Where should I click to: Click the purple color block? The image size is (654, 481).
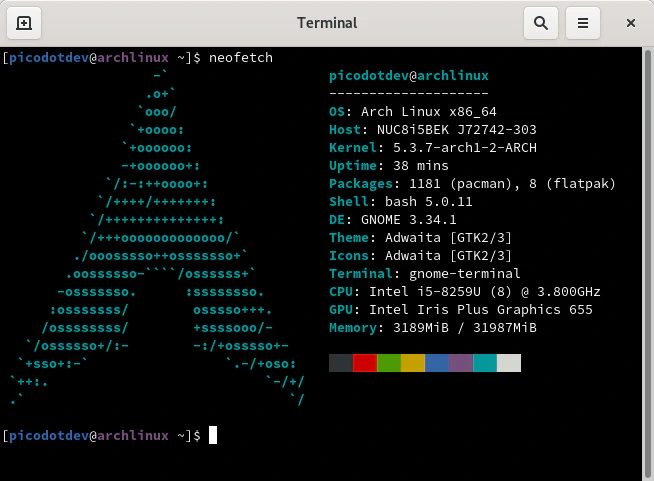coord(461,363)
